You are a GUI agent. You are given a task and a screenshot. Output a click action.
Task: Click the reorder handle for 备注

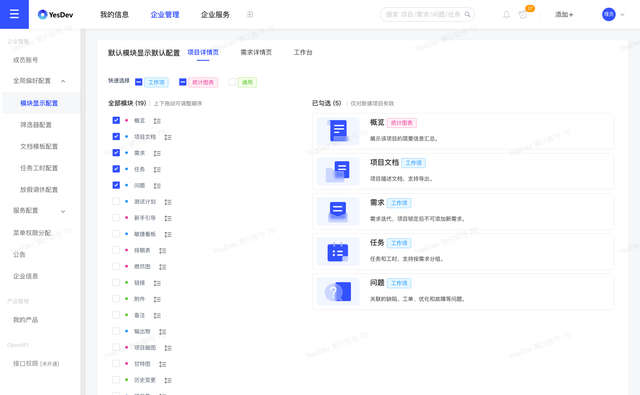(157, 315)
